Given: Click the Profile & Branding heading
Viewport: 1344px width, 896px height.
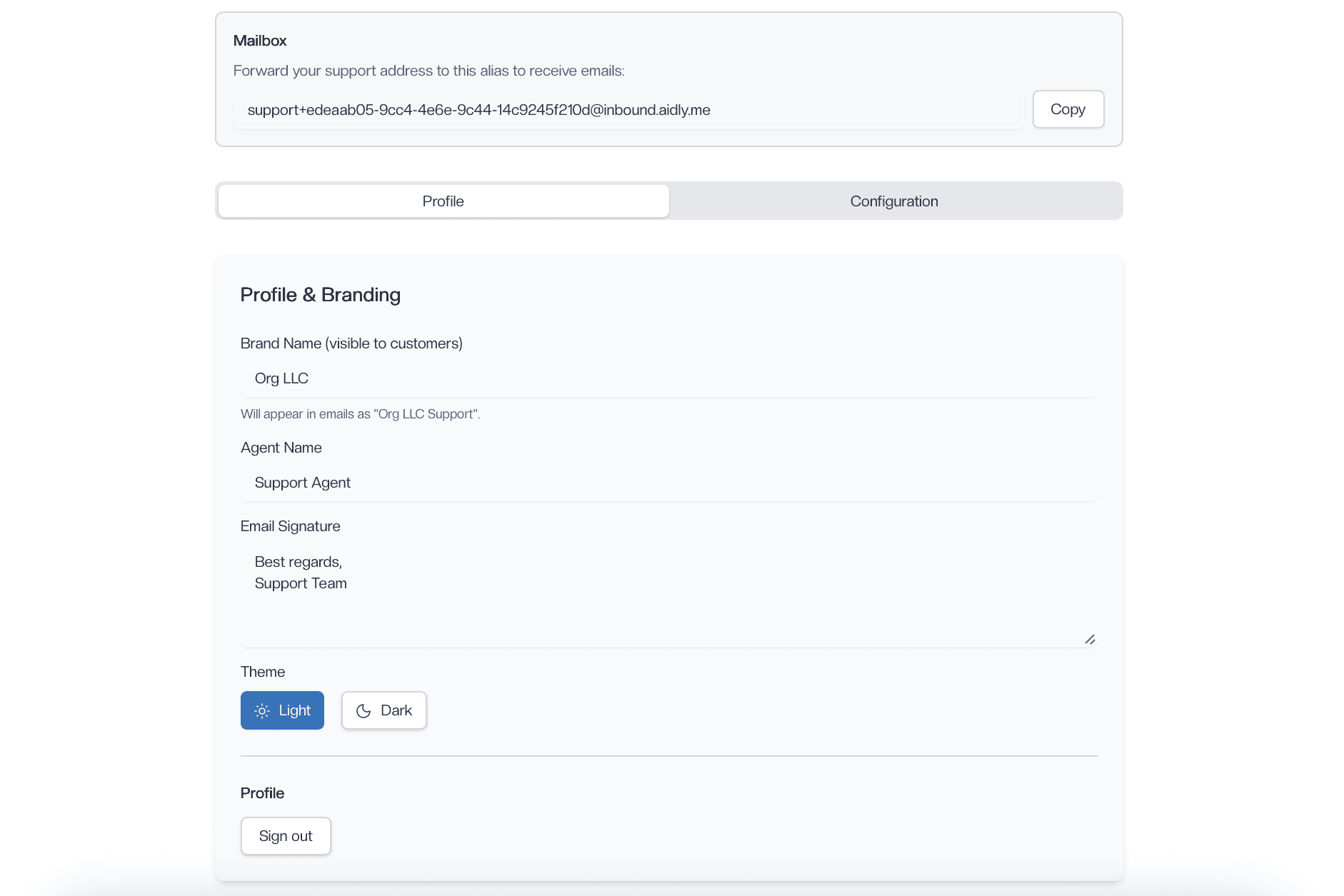Looking at the screenshot, I should [320, 293].
